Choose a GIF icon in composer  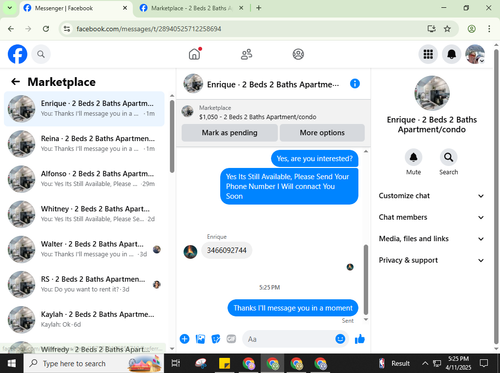231,339
